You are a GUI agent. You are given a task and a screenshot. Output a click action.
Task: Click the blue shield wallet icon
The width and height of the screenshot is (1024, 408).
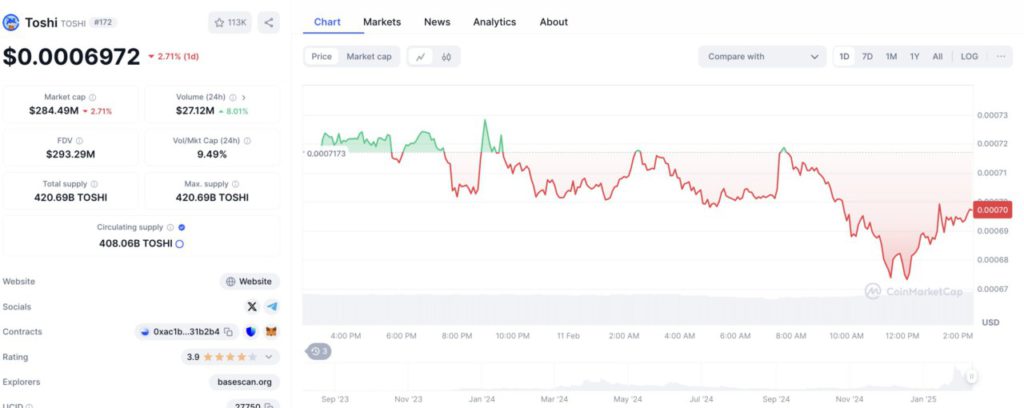point(251,331)
